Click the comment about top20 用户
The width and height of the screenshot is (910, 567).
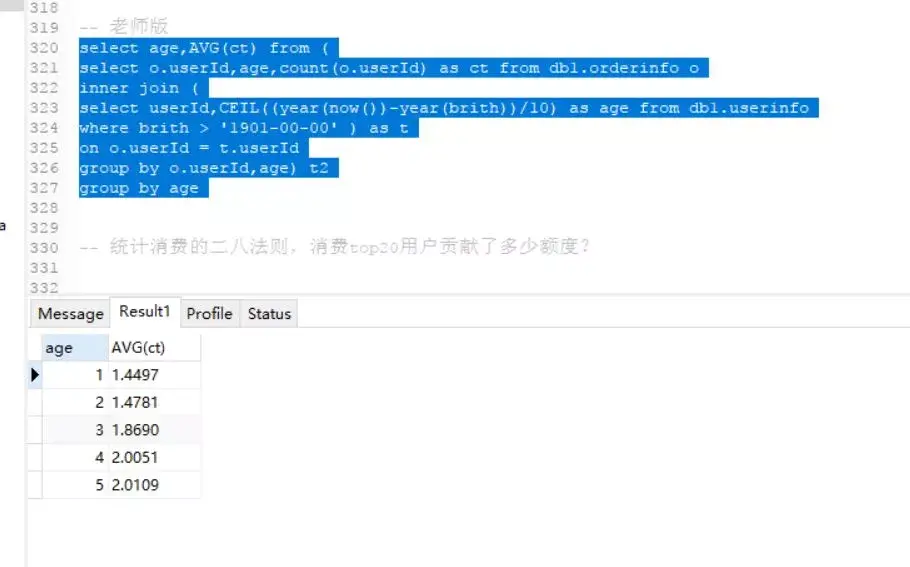334,247
